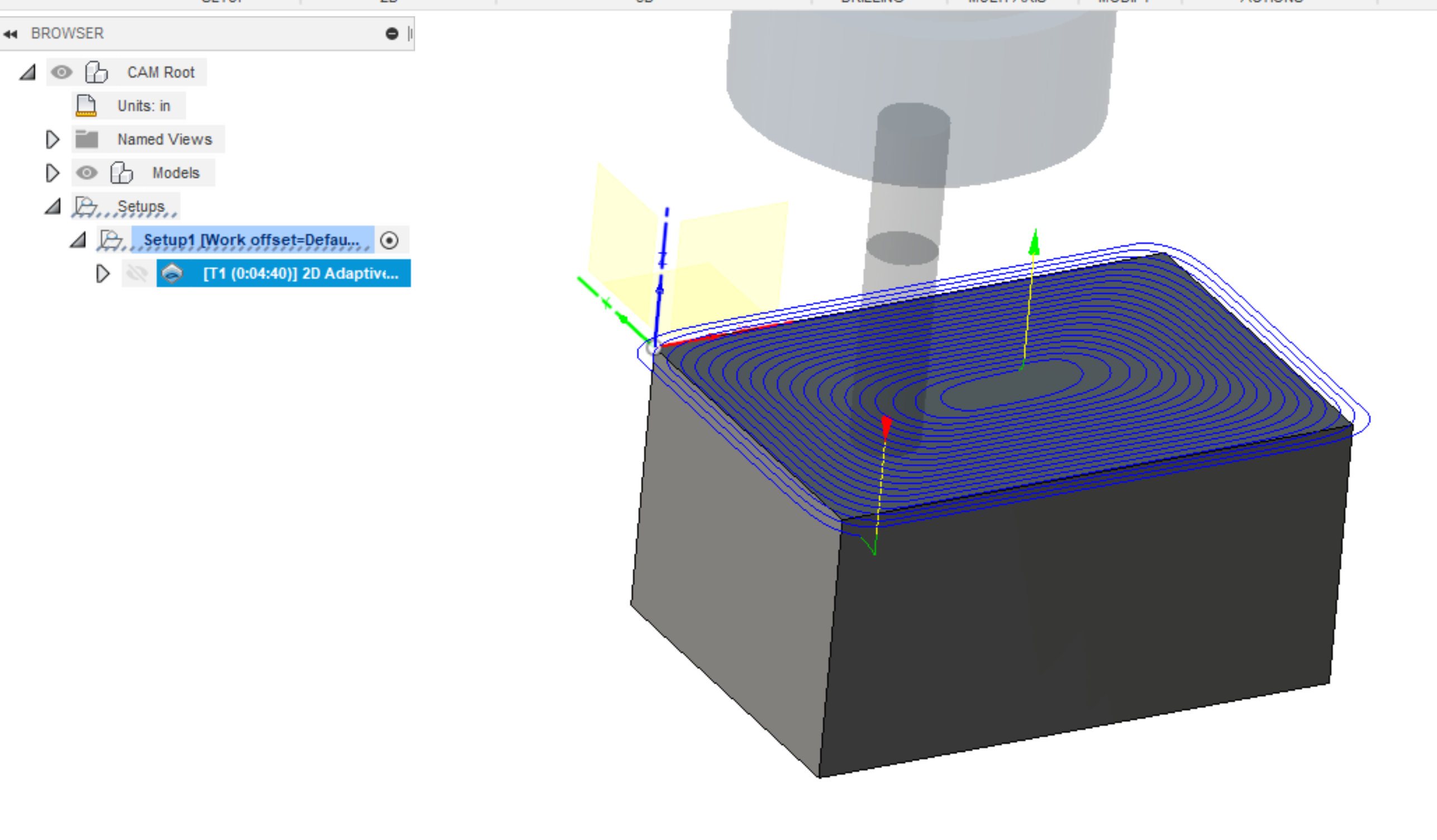Select the CAM Root label
The width and height of the screenshot is (1437, 840).
pos(161,73)
